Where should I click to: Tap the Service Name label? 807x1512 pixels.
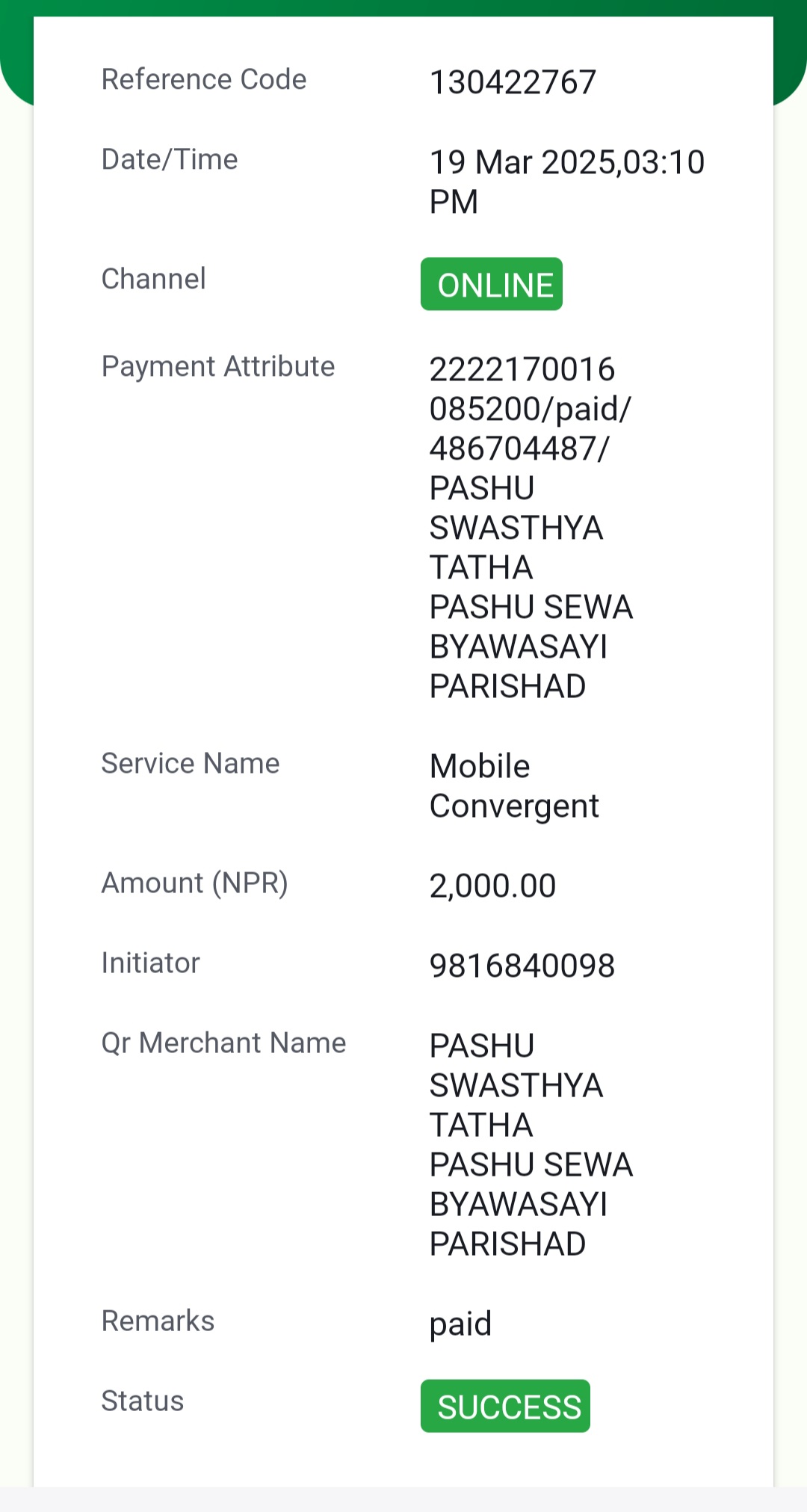click(191, 763)
